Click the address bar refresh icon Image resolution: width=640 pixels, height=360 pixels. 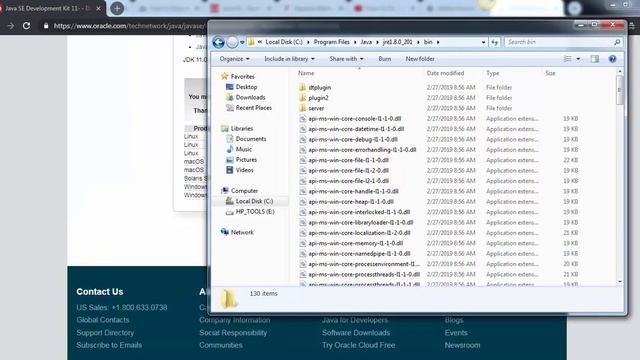tap(495, 42)
